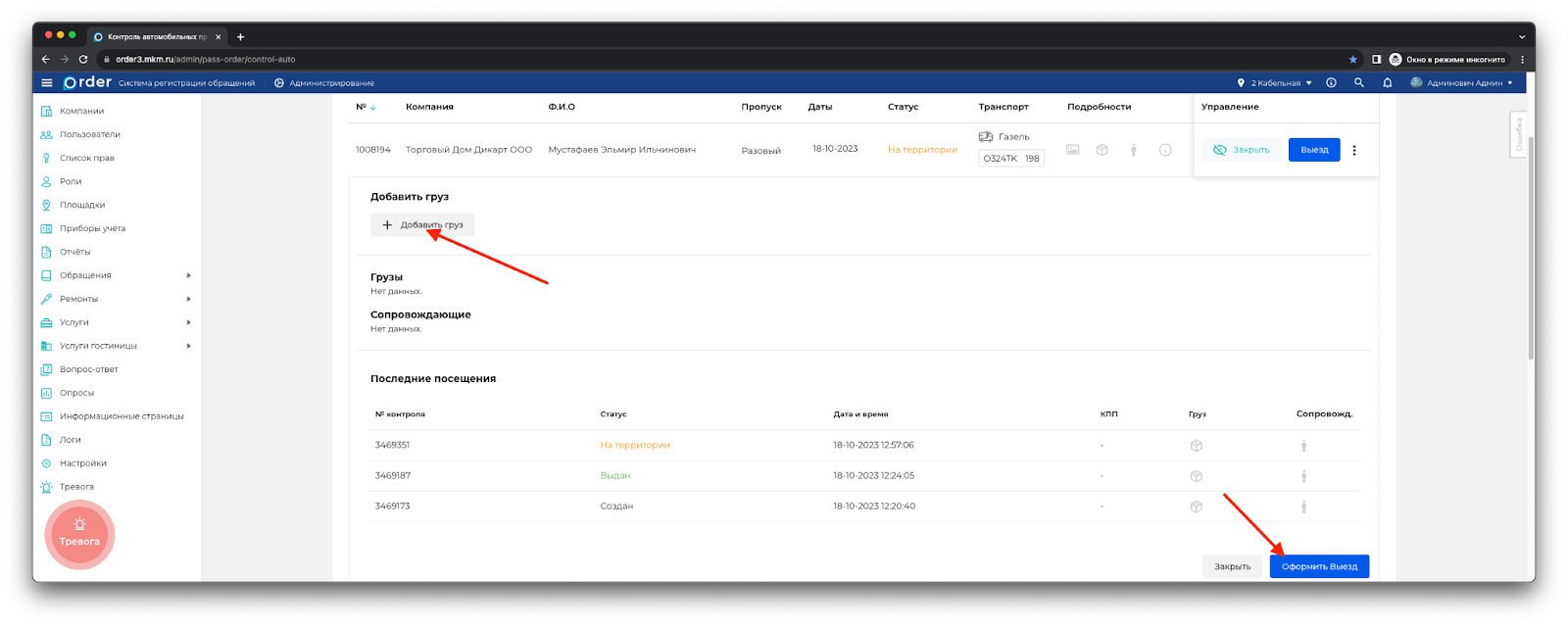Click the details info icon in pass row
1568x625 pixels.
[1165, 151]
